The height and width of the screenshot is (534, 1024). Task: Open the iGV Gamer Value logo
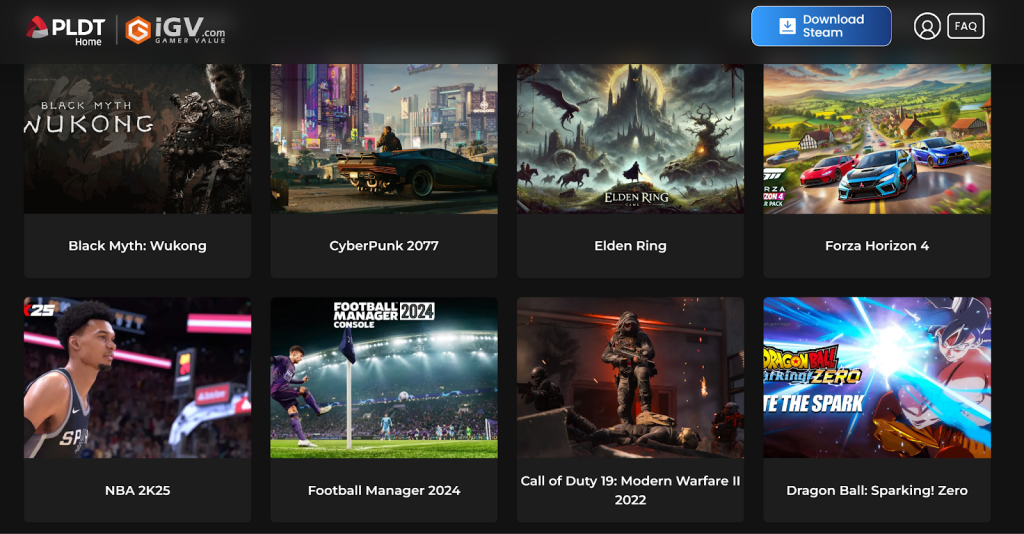(x=175, y=30)
